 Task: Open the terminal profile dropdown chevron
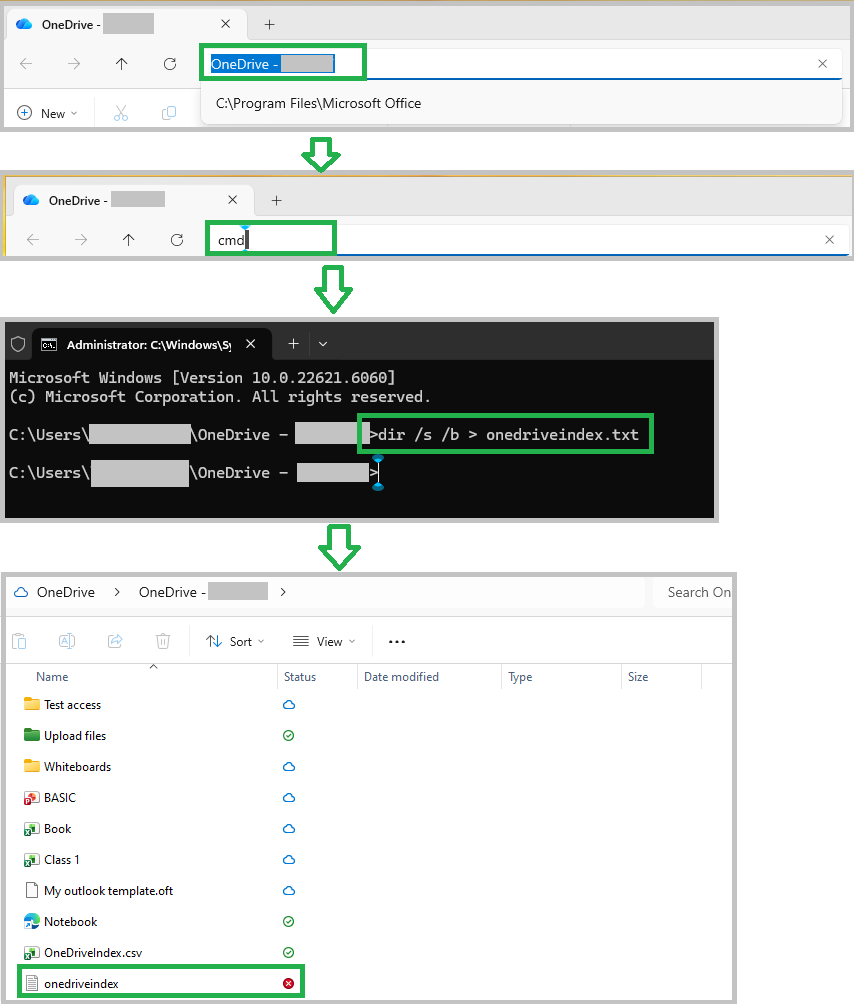[x=323, y=344]
